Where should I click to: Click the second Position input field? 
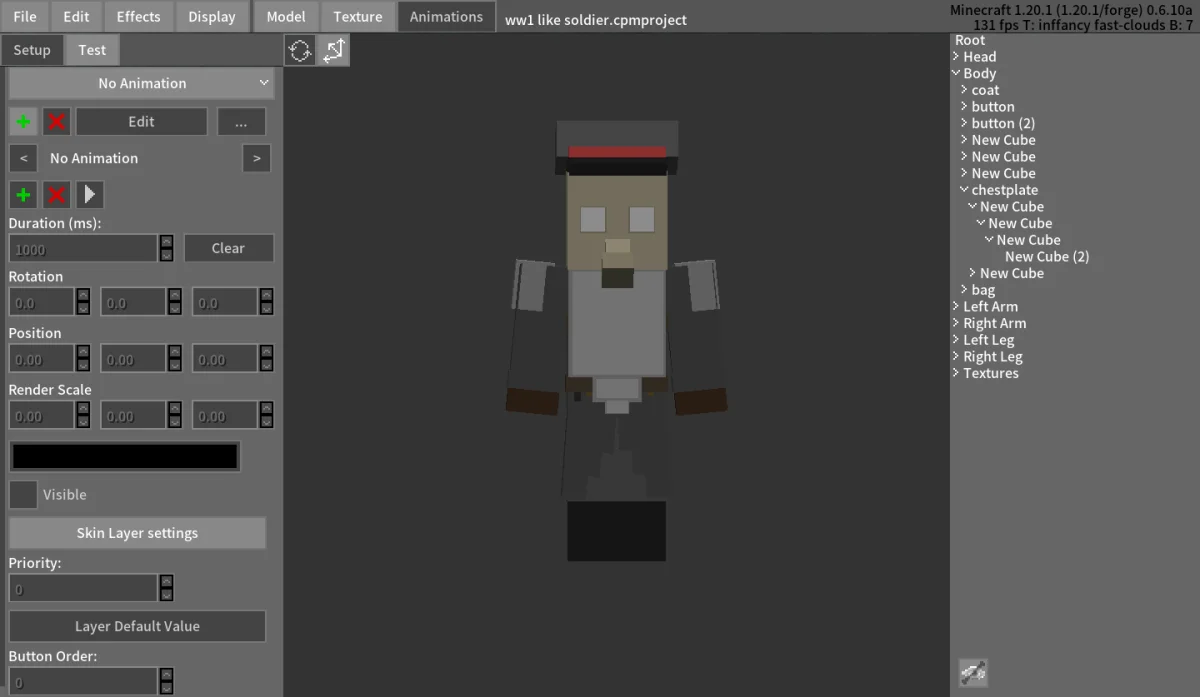[x=134, y=359]
